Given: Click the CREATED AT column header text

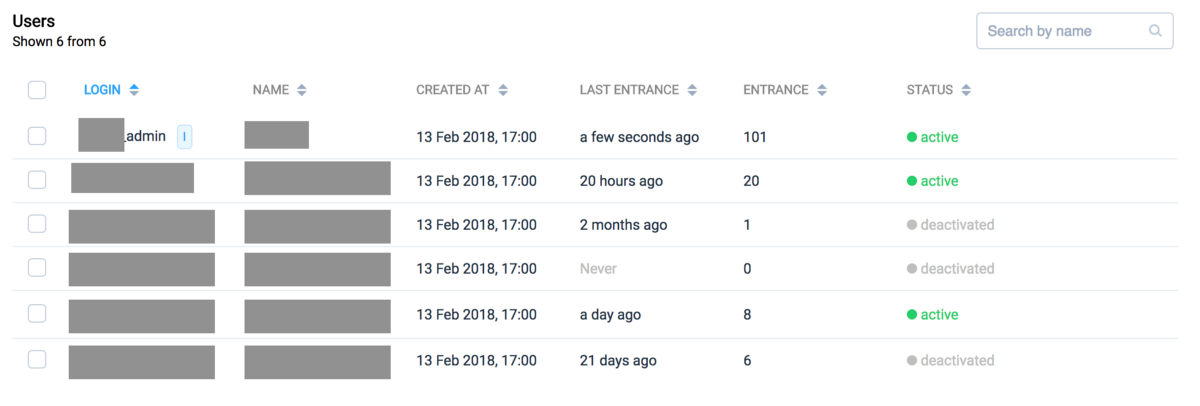Looking at the screenshot, I should (453, 90).
